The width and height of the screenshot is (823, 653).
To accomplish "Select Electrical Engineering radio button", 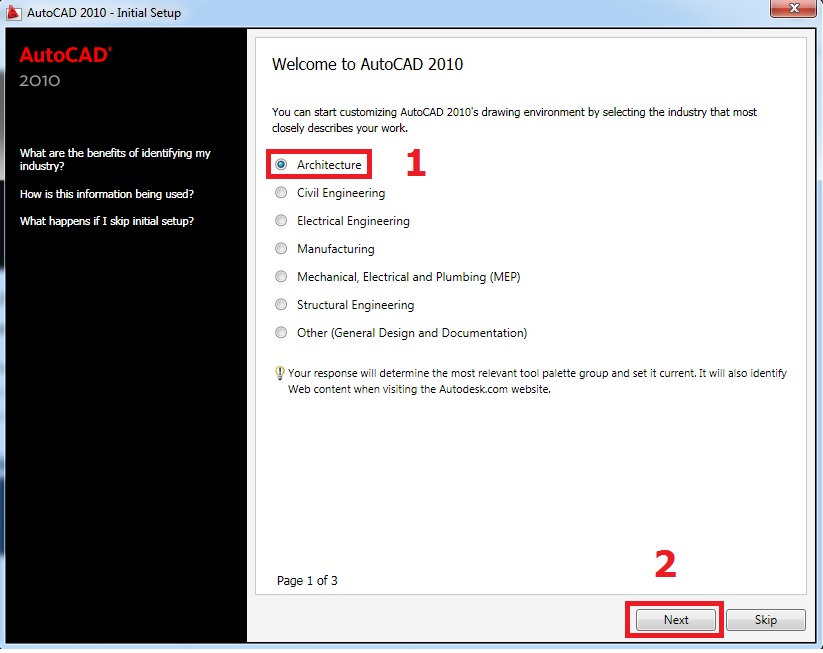I will (x=281, y=221).
